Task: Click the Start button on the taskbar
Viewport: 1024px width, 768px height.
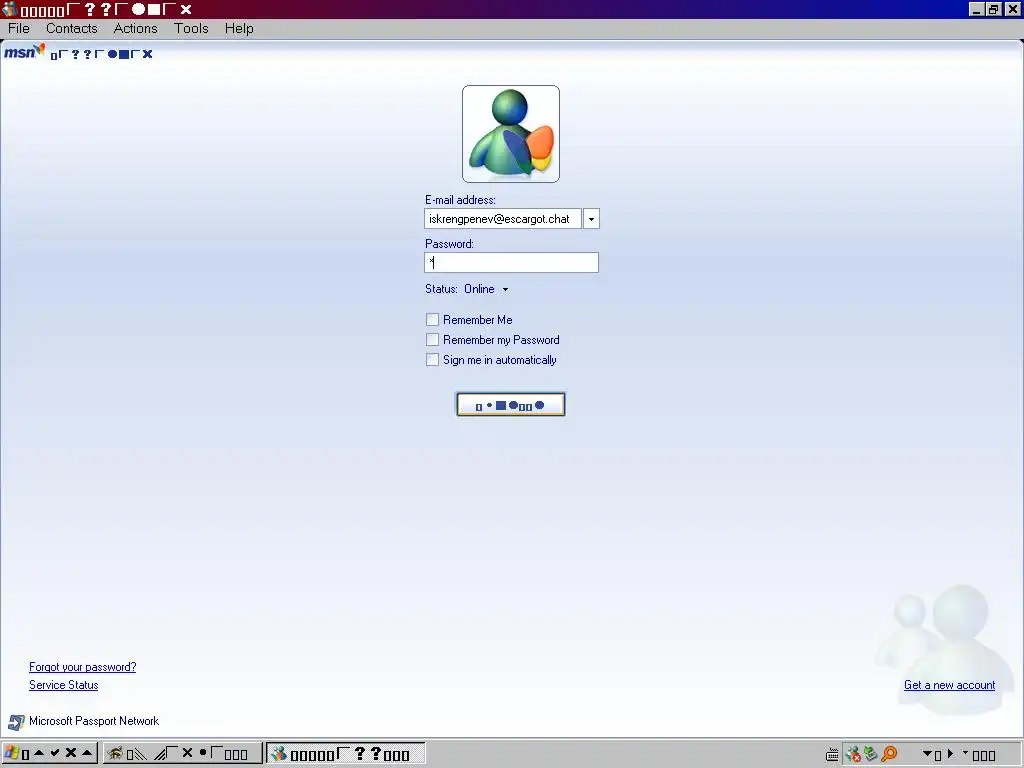Action: pos(50,753)
